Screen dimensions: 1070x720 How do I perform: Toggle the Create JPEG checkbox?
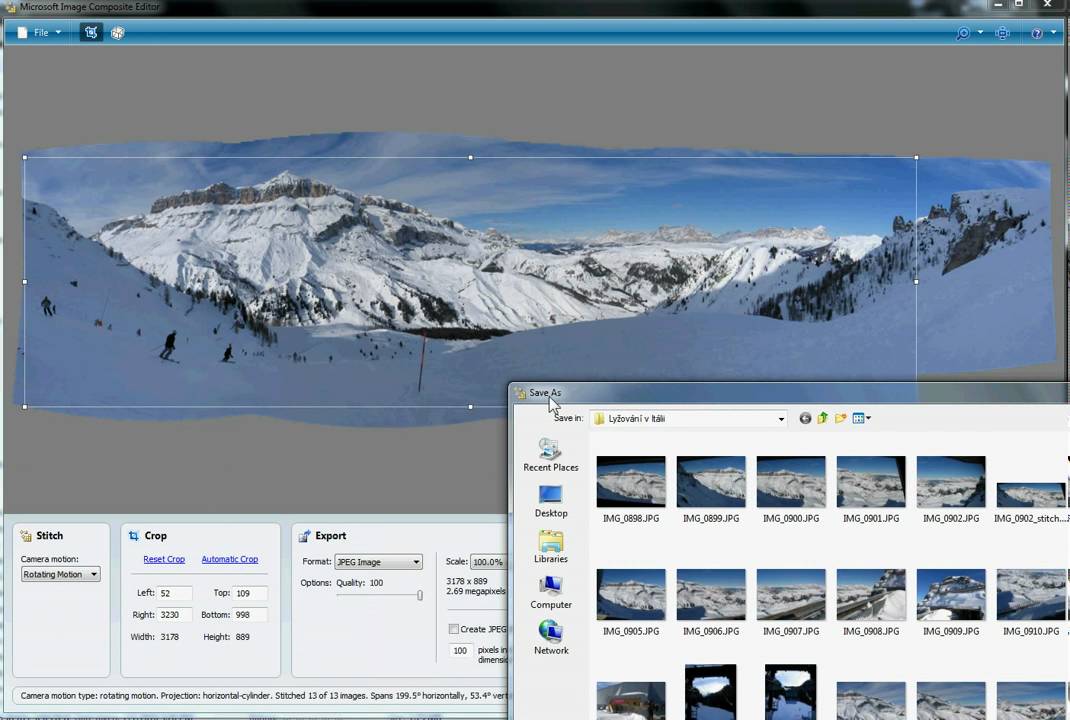(x=453, y=629)
